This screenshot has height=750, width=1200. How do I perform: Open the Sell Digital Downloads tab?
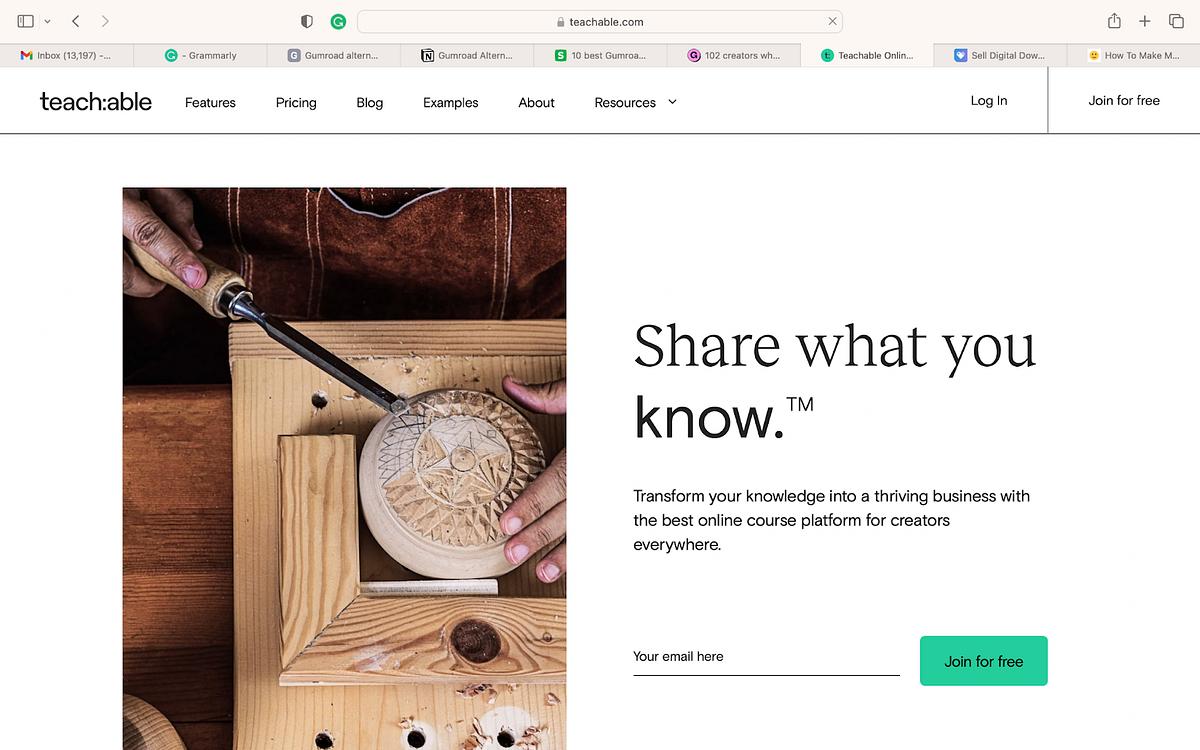[1000, 56]
